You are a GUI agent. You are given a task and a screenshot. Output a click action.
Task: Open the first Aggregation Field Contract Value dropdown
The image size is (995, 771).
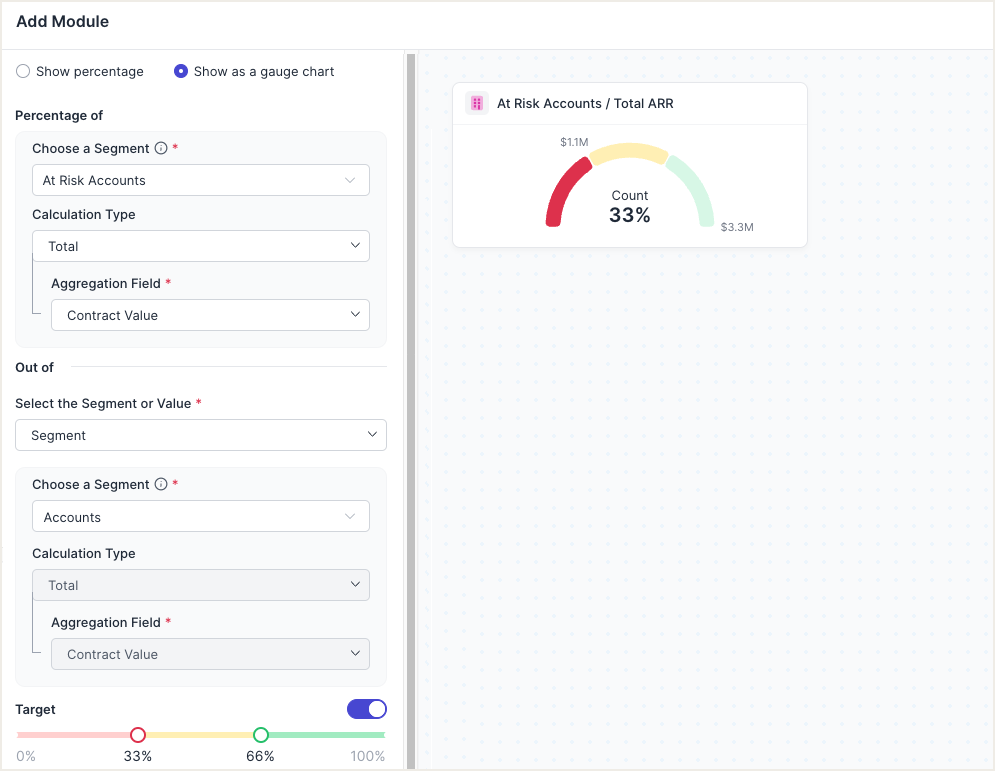[x=210, y=315]
